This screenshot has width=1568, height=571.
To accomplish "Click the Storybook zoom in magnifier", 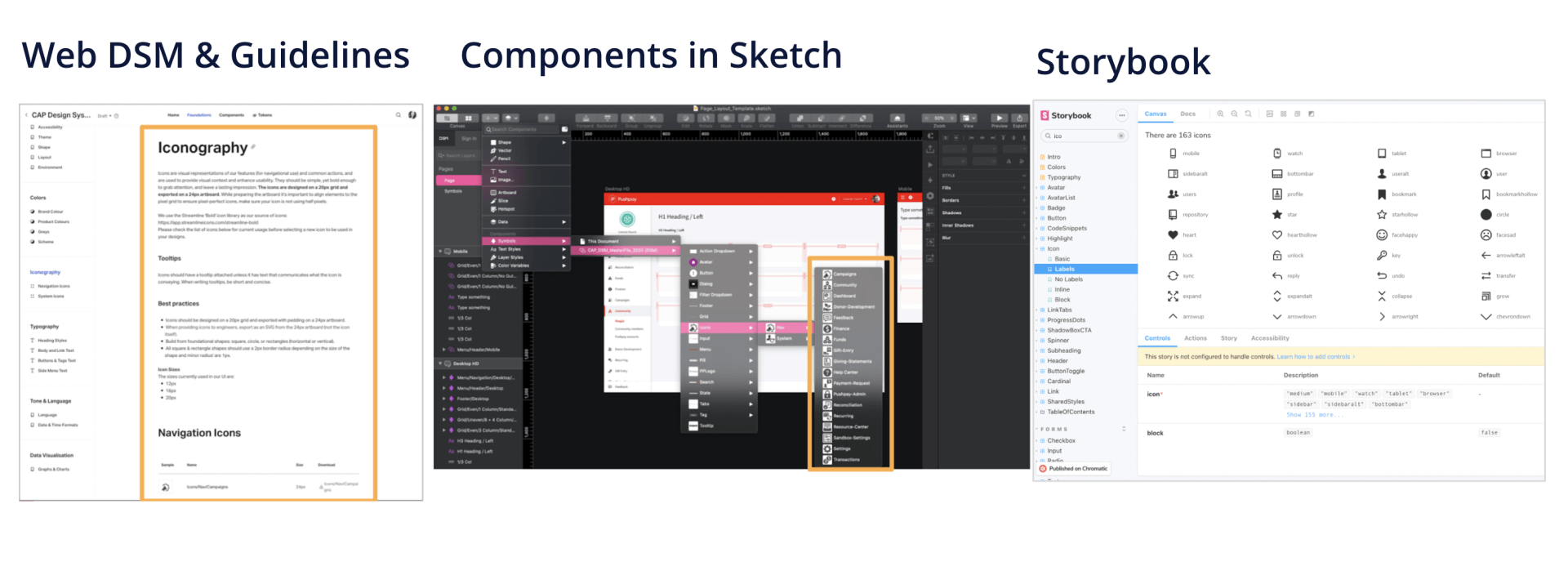I will 1220,114.
